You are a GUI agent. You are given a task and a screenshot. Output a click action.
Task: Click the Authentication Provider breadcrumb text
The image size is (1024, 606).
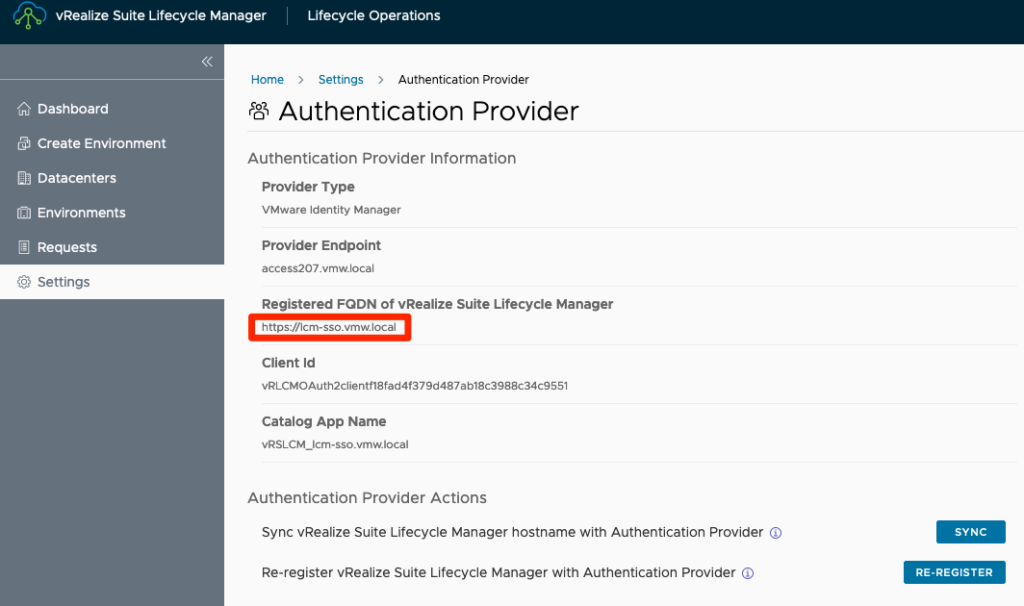tap(464, 80)
